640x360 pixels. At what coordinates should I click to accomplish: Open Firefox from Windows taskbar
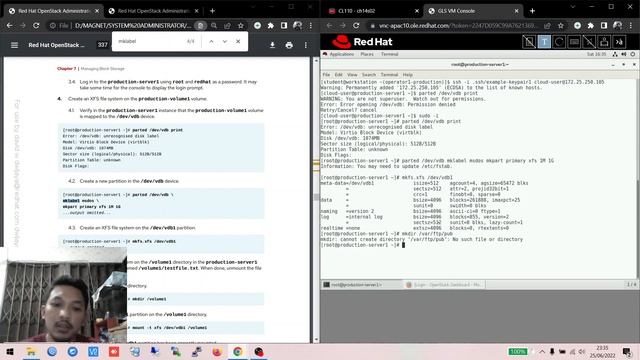pyautogui.click(x=217, y=351)
